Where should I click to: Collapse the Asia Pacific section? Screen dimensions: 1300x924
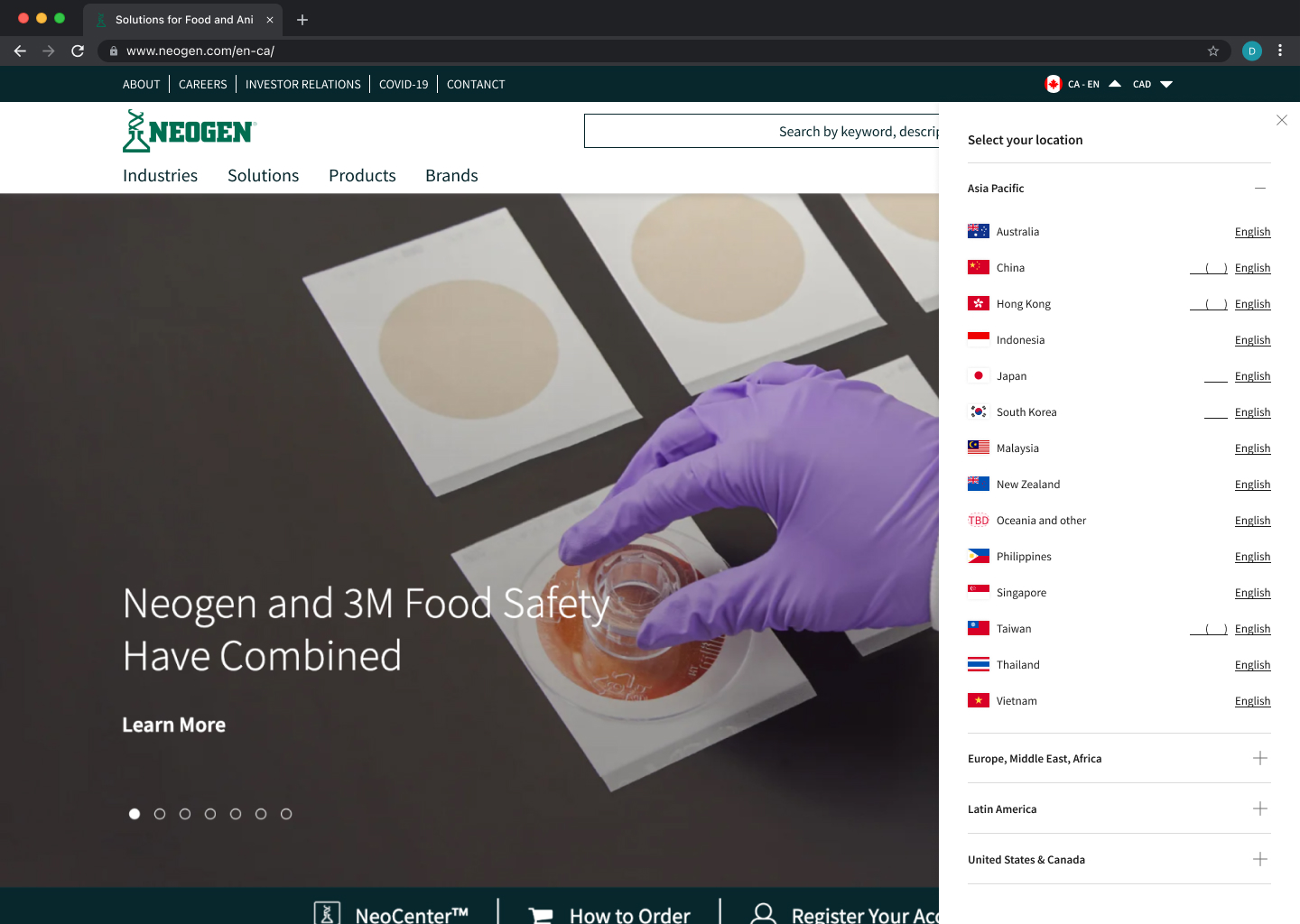[x=1260, y=188]
